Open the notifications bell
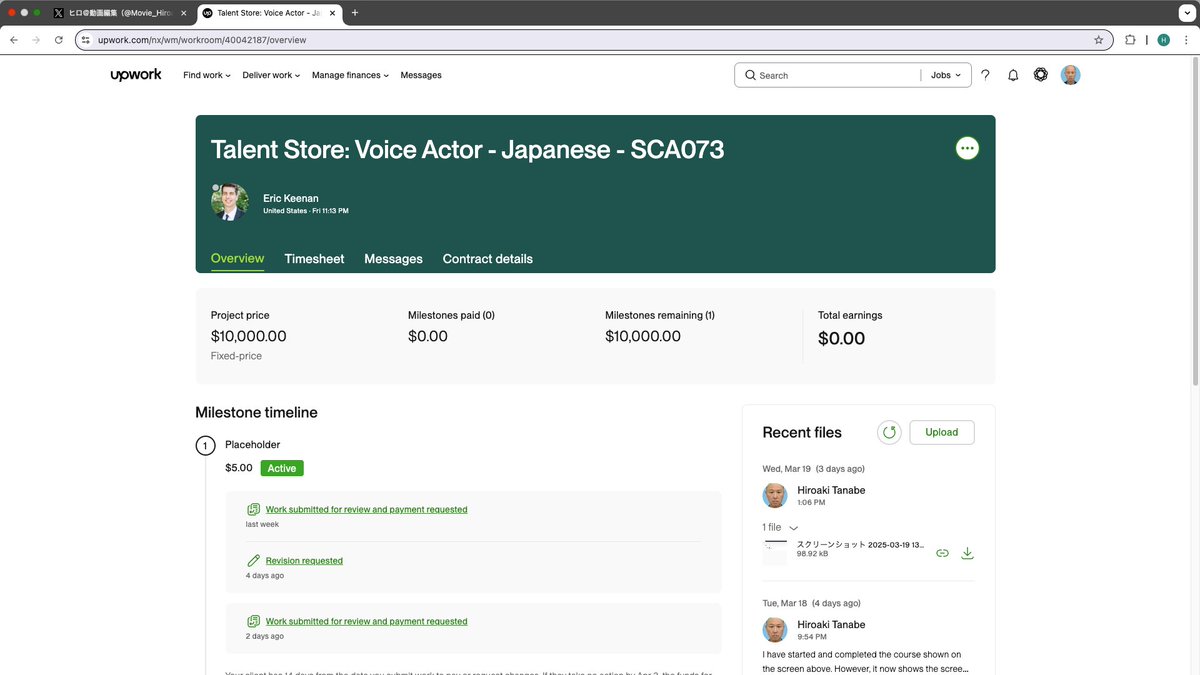1200x675 pixels. (1013, 75)
